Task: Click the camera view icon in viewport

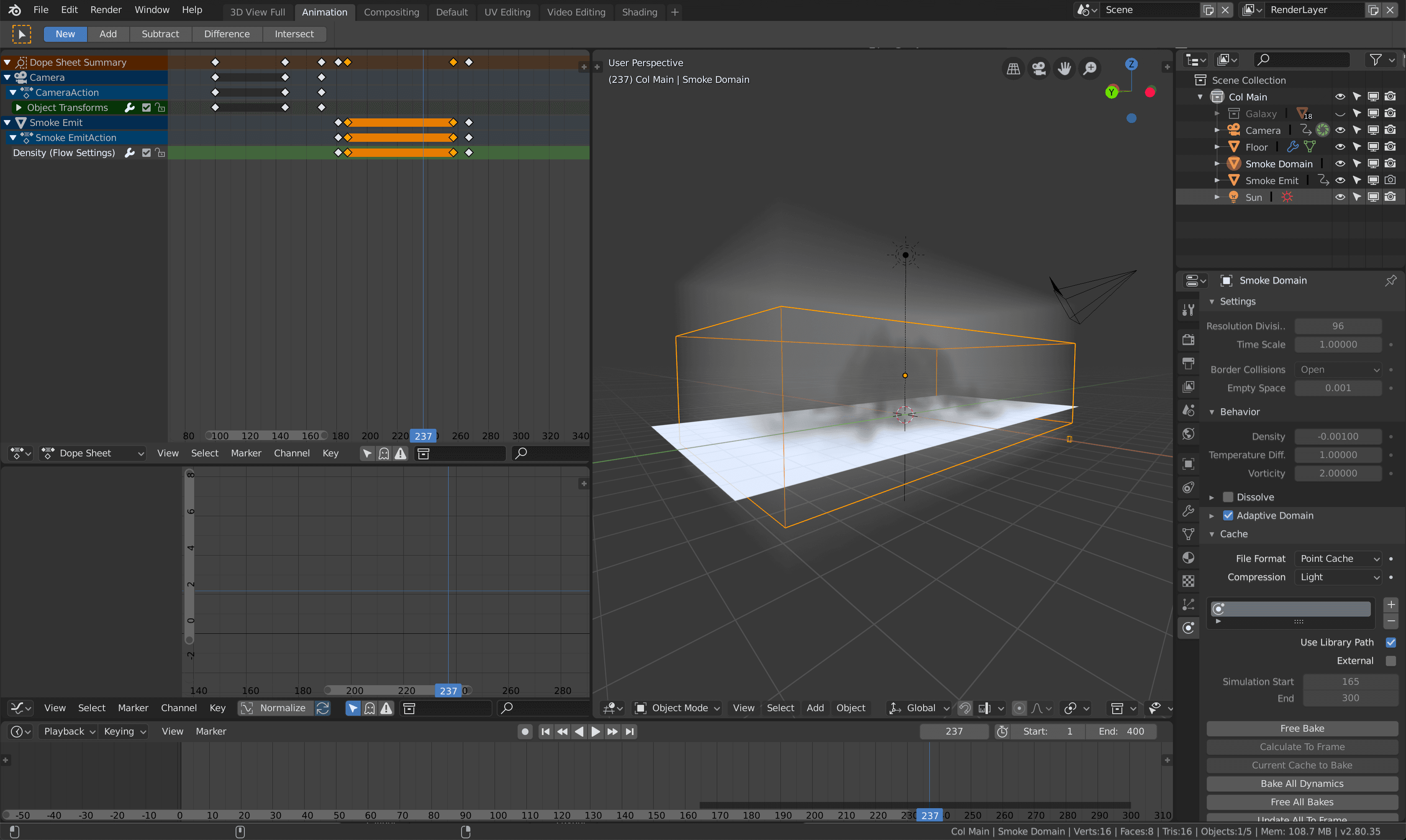Action: click(x=1039, y=69)
